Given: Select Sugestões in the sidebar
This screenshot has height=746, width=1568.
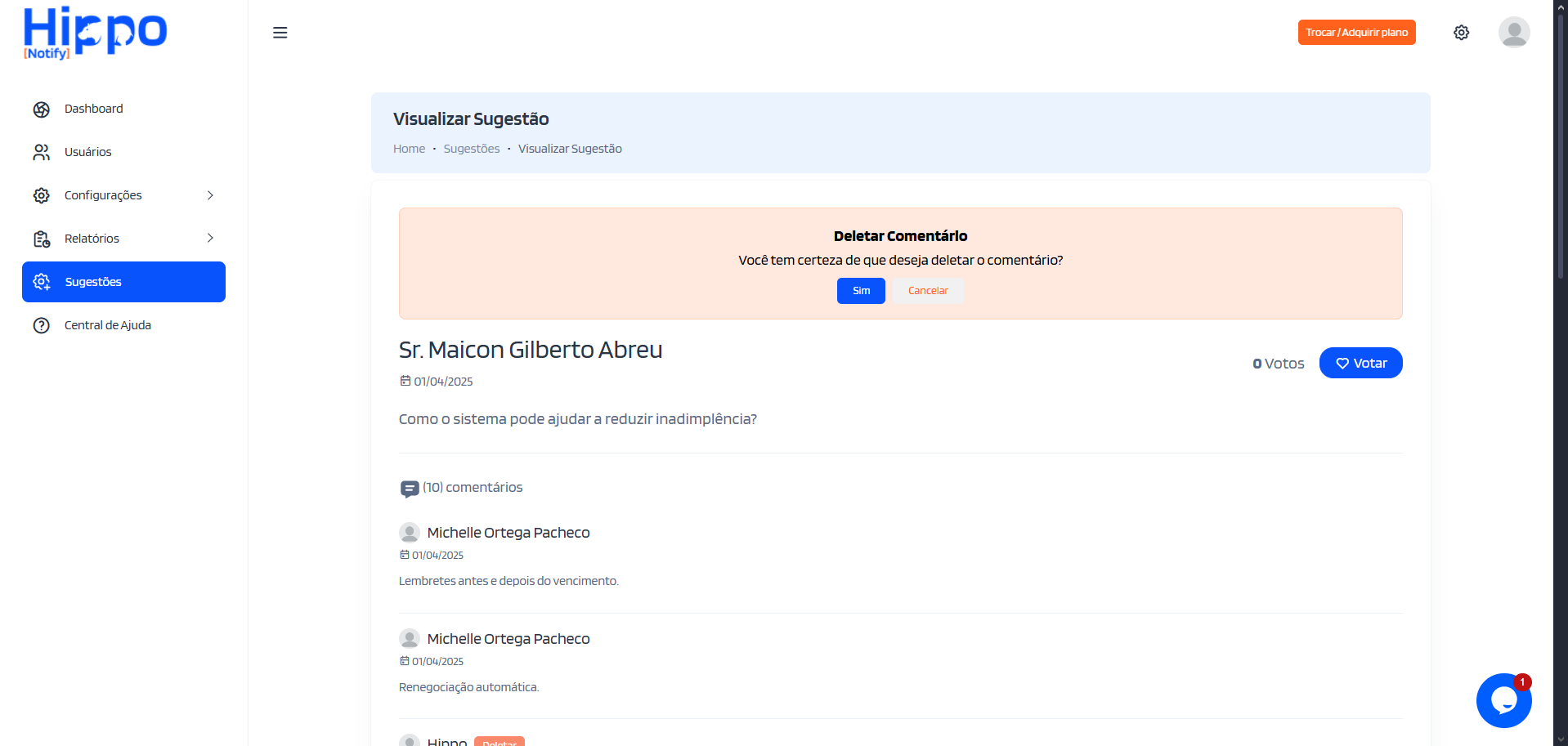Looking at the screenshot, I should click(123, 282).
